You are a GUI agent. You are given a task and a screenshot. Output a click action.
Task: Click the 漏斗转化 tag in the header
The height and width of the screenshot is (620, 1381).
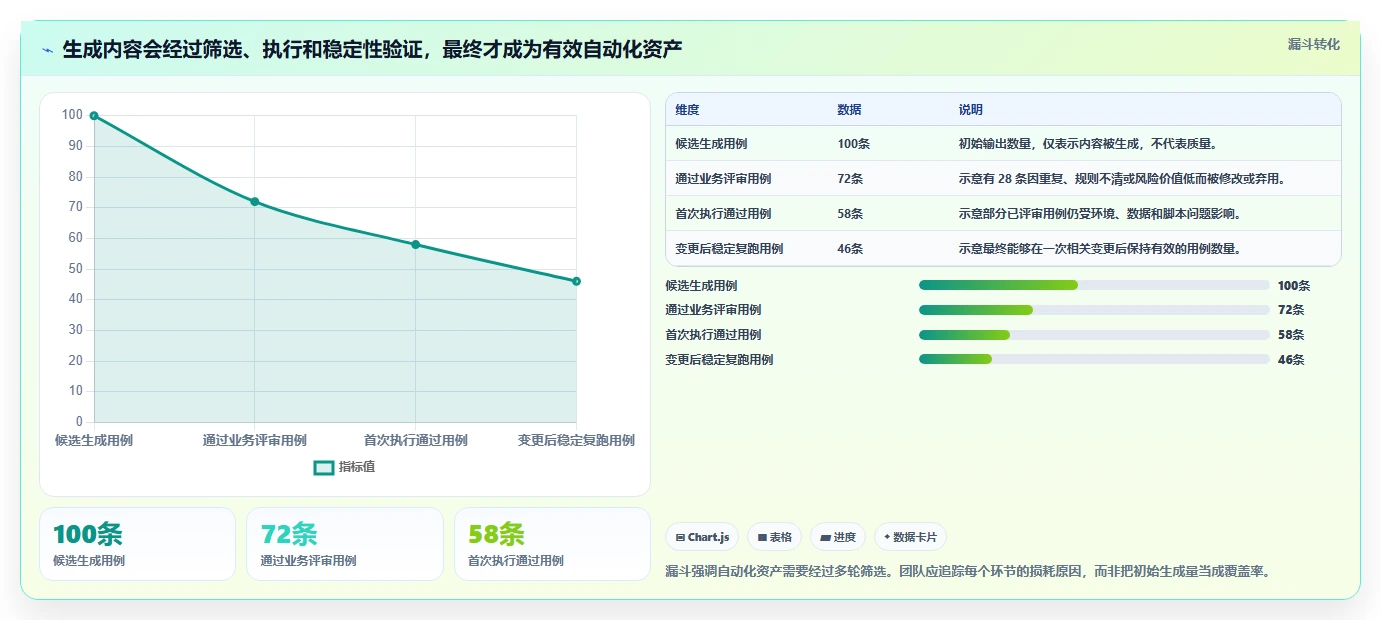(1313, 44)
